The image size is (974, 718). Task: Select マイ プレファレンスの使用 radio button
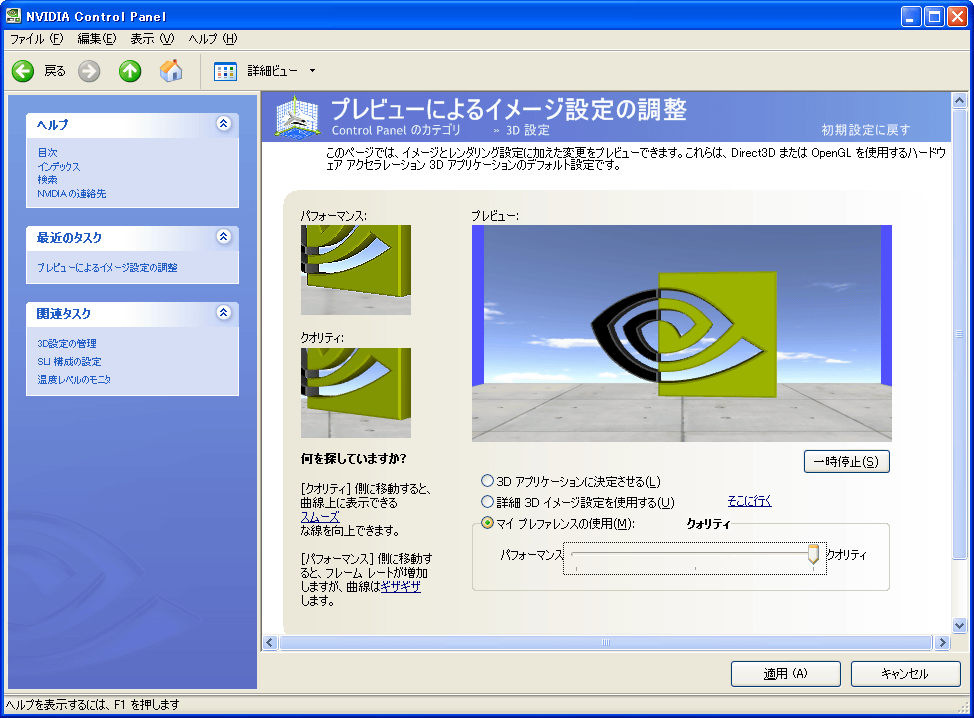pos(488,523)
